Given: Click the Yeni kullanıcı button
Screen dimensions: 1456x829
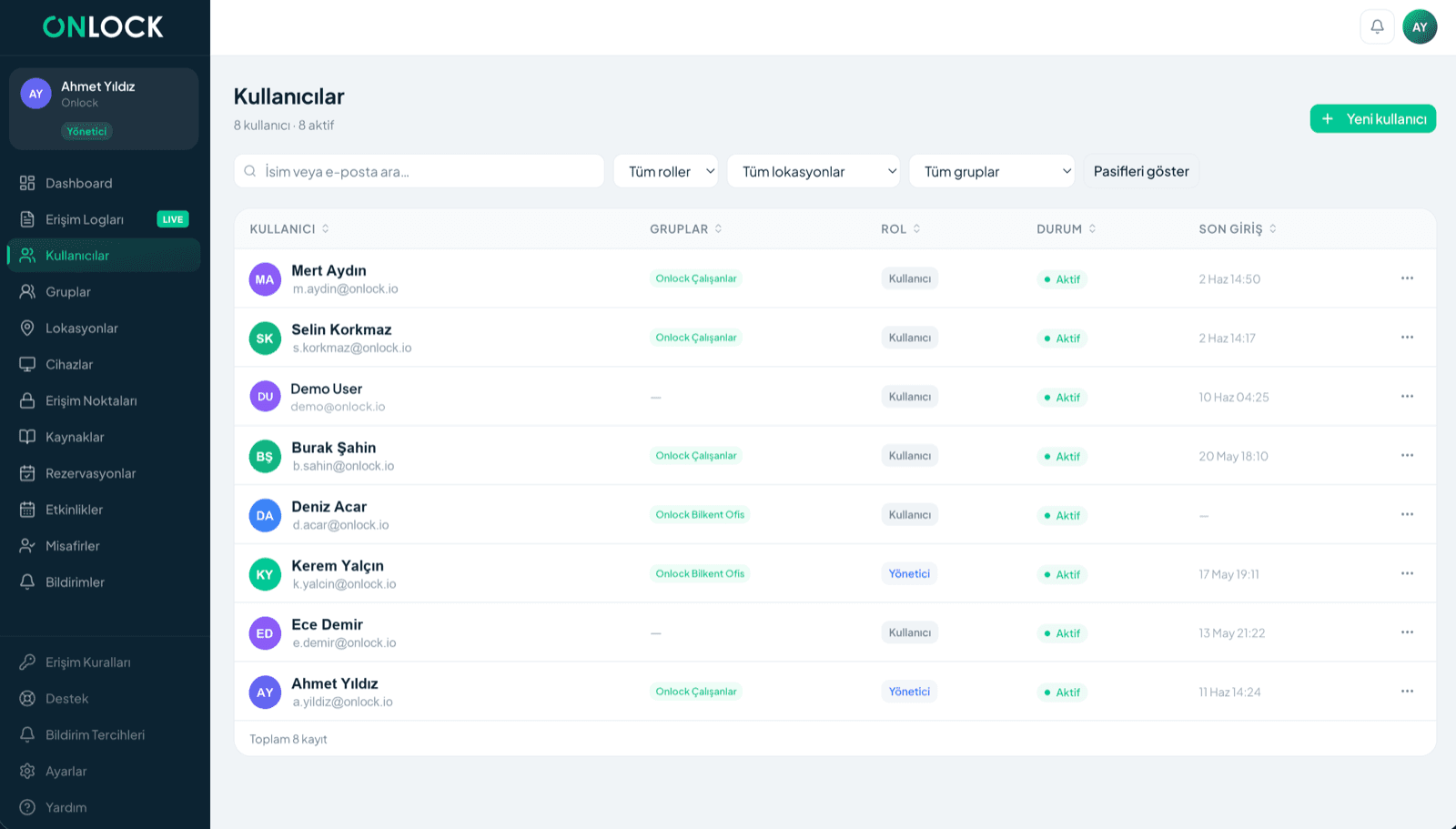Looking at the screenshot, I should click(x=1373, y=119).
